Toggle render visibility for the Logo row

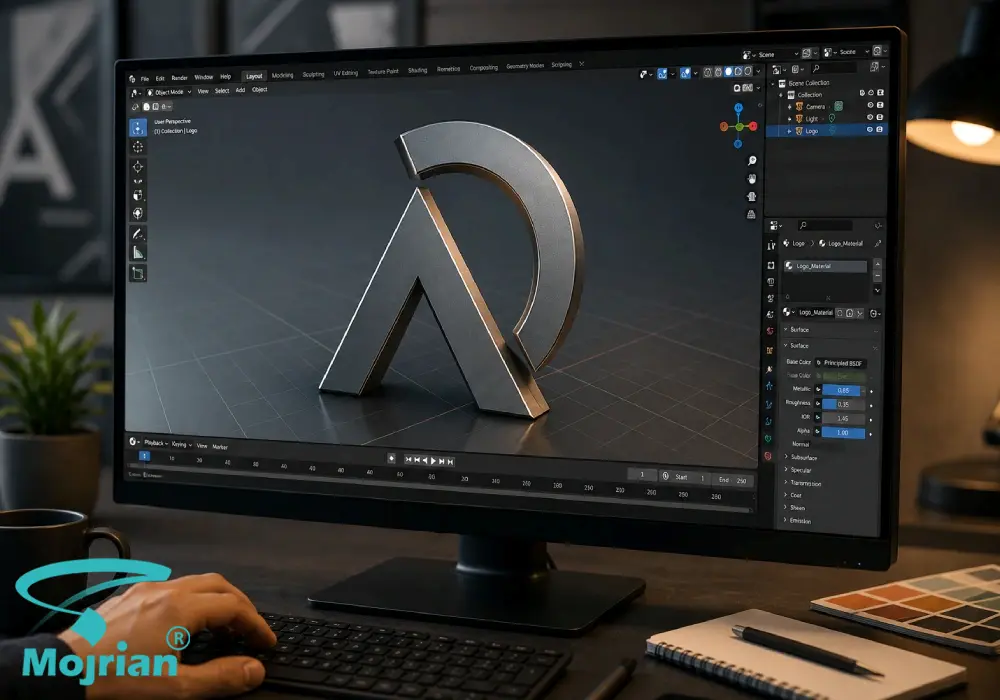pyautogui.click(x=879, y=129)
